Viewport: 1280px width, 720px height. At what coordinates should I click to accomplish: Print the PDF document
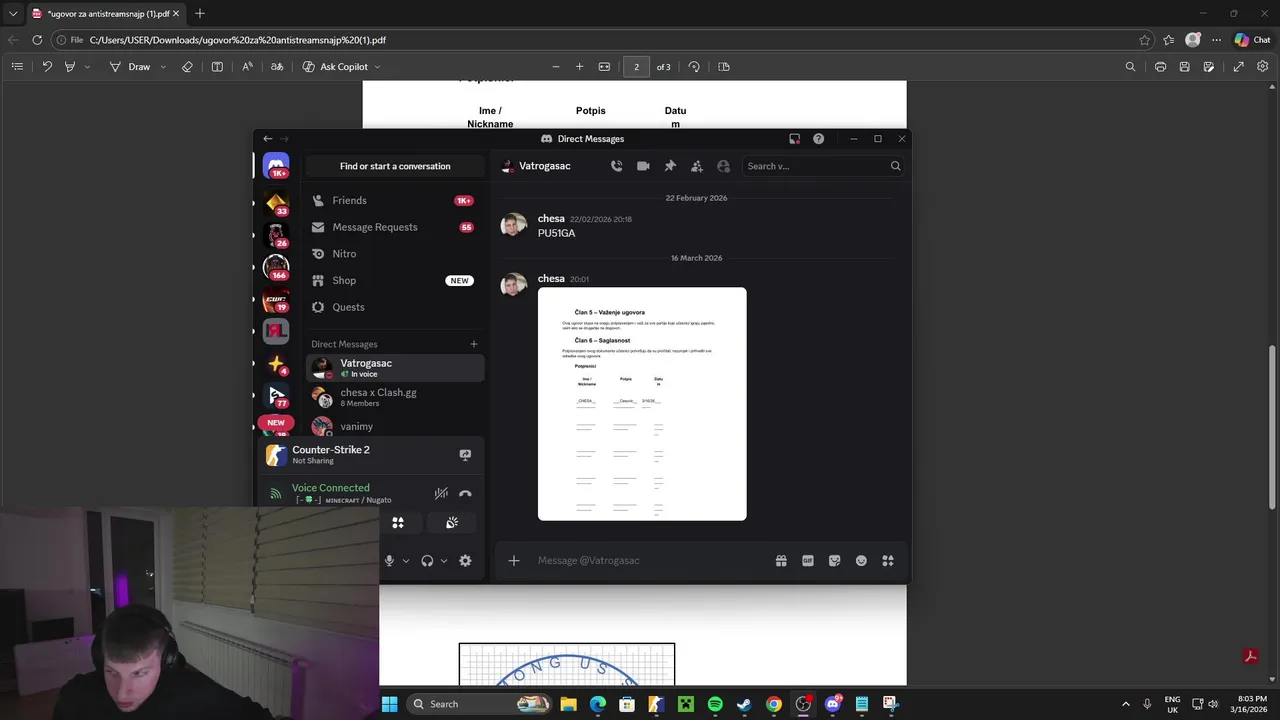click(1160, 67)
